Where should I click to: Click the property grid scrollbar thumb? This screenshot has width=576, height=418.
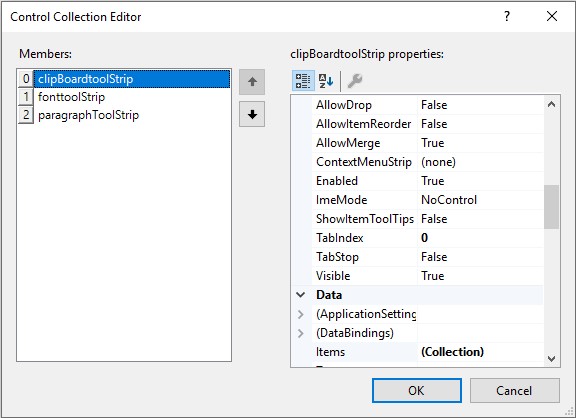551,207
